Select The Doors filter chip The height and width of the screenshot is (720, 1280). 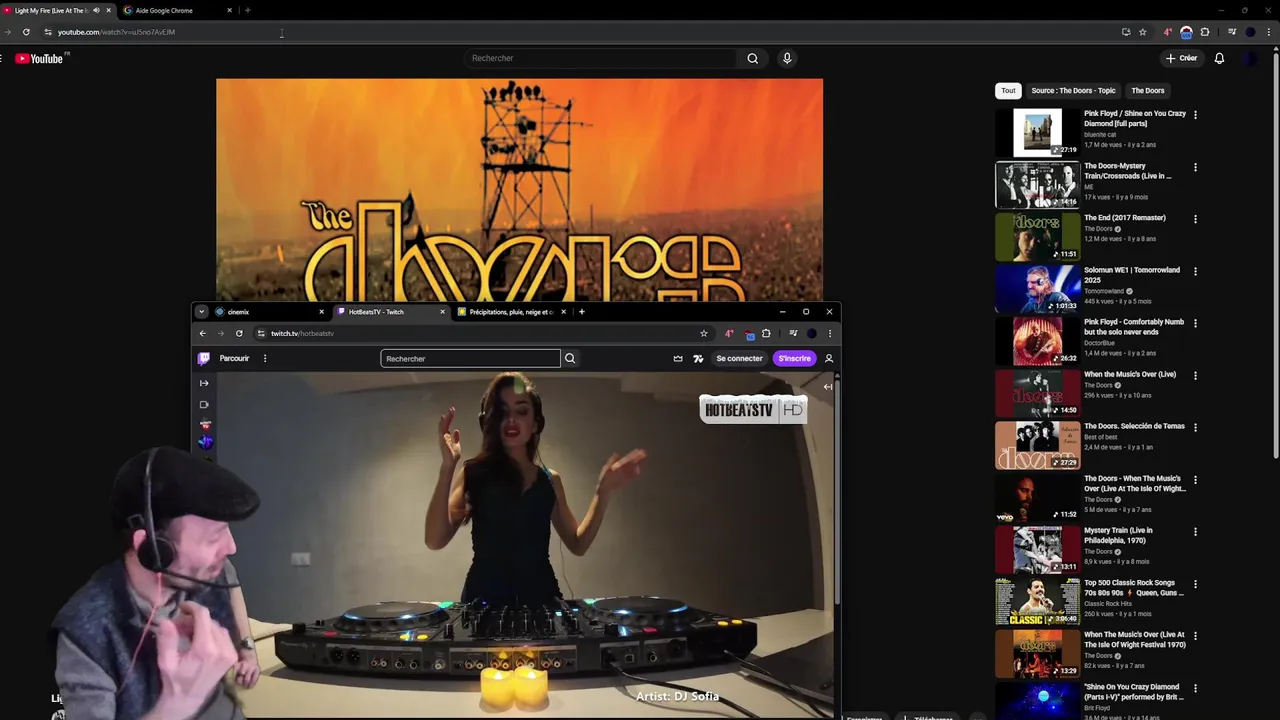point(1147,91)
